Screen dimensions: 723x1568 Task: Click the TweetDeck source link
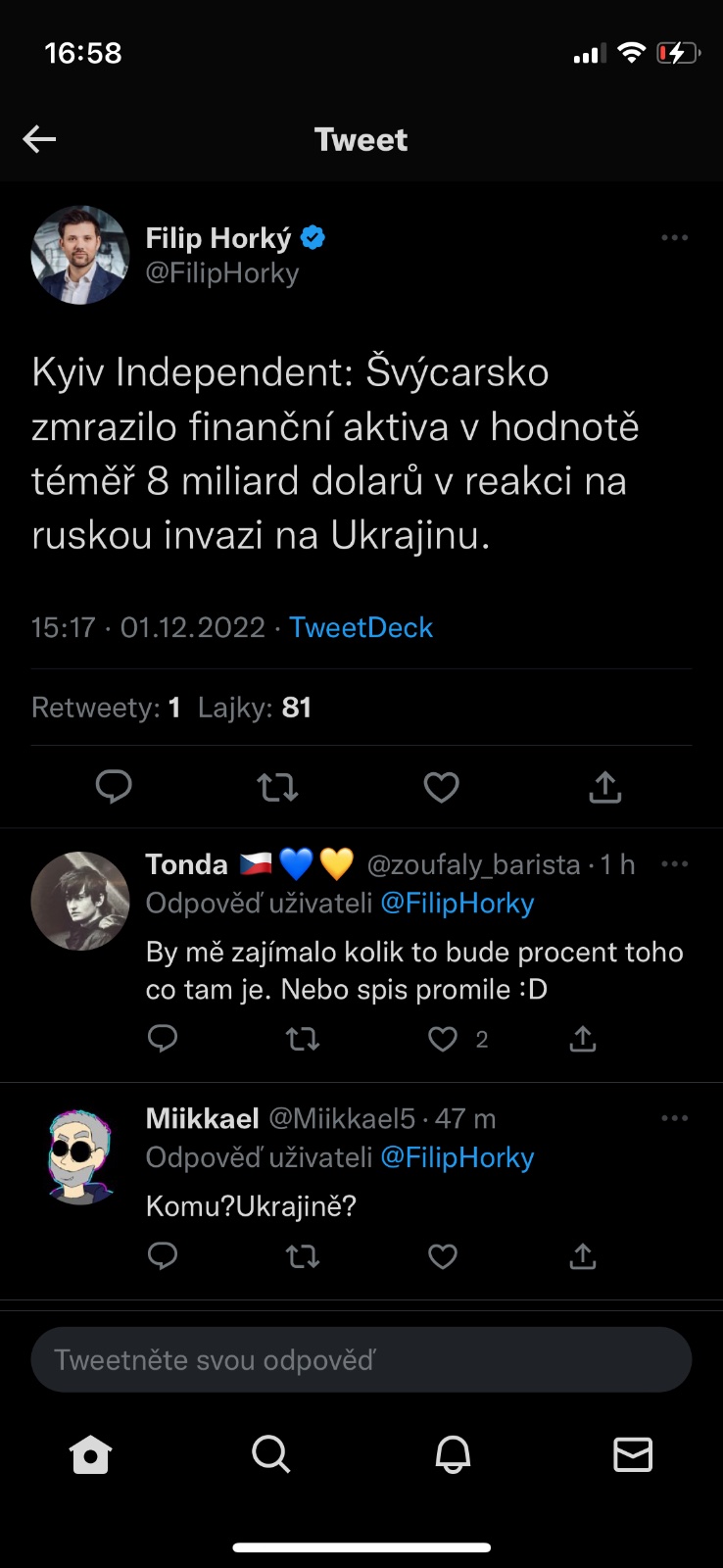361,627
